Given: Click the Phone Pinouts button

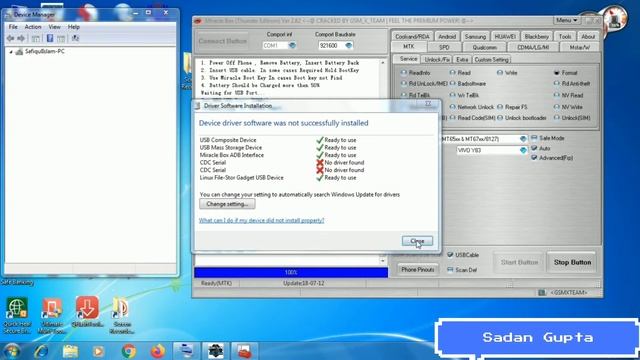Looking at the screenshot, I should point(417,269).
